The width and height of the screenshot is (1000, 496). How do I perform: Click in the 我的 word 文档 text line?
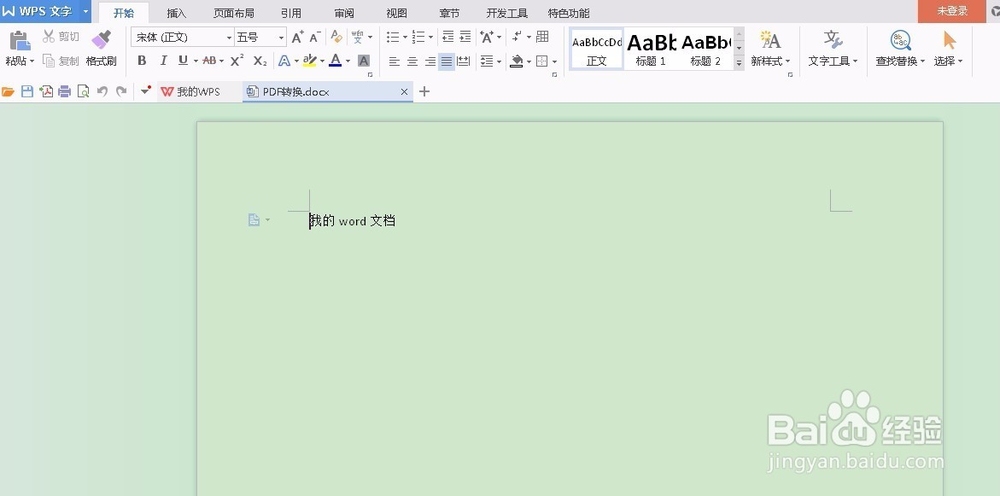pyautogui.click(x=353, y=221)
